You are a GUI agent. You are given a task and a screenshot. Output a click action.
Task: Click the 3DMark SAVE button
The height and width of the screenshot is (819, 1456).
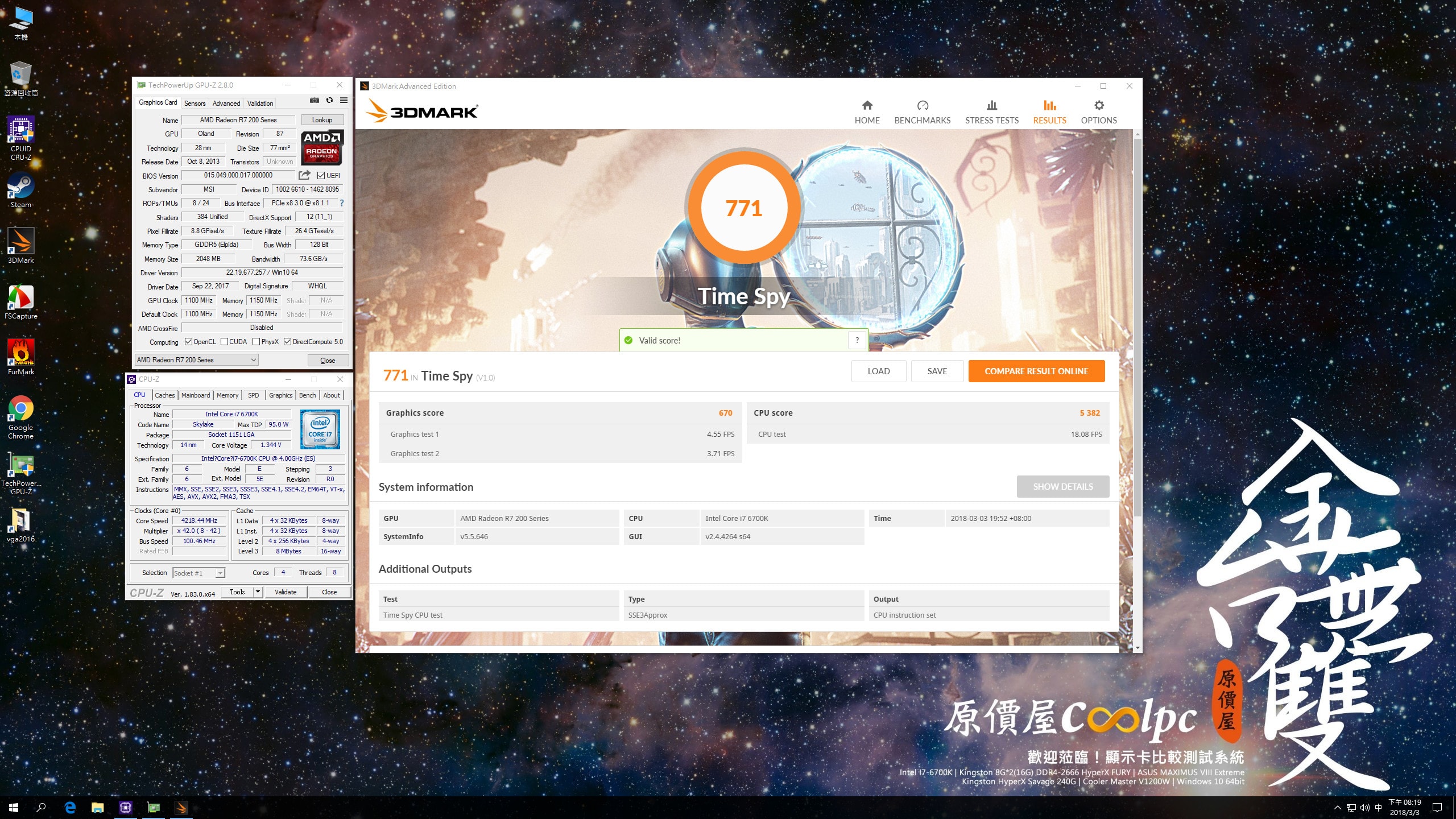point(937,371)
